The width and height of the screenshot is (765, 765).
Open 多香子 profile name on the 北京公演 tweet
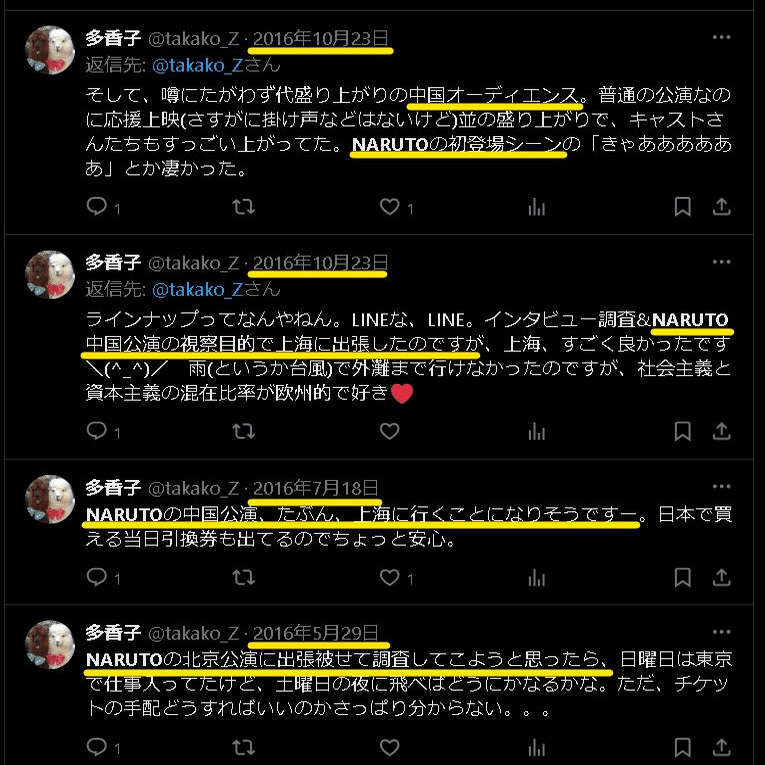coord(113,632)
